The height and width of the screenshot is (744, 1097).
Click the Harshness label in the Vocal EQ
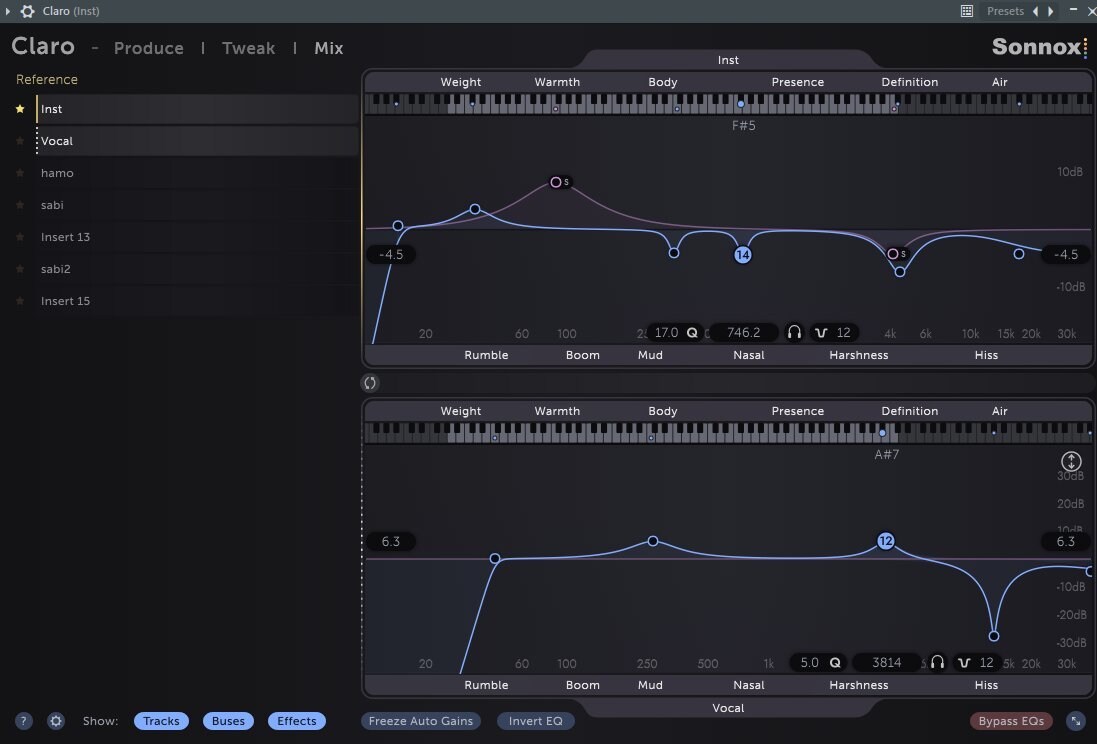(x=858, y=685)
